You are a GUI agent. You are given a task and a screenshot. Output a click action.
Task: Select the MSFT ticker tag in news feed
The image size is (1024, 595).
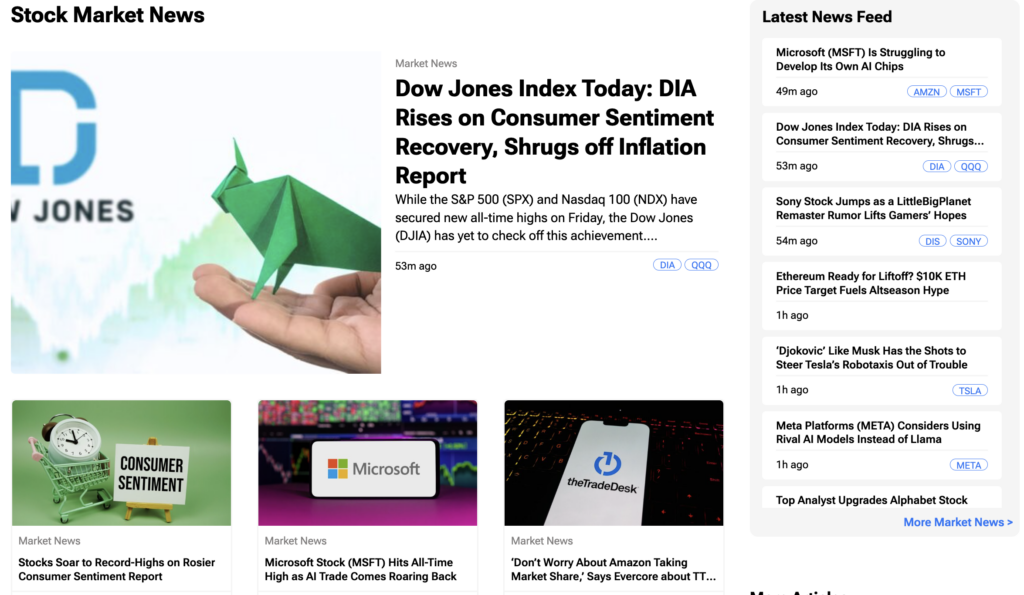tap(968, 92)
